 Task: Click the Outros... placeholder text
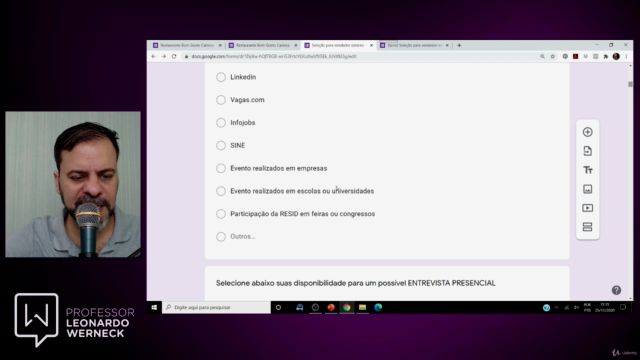coord(242,237)
